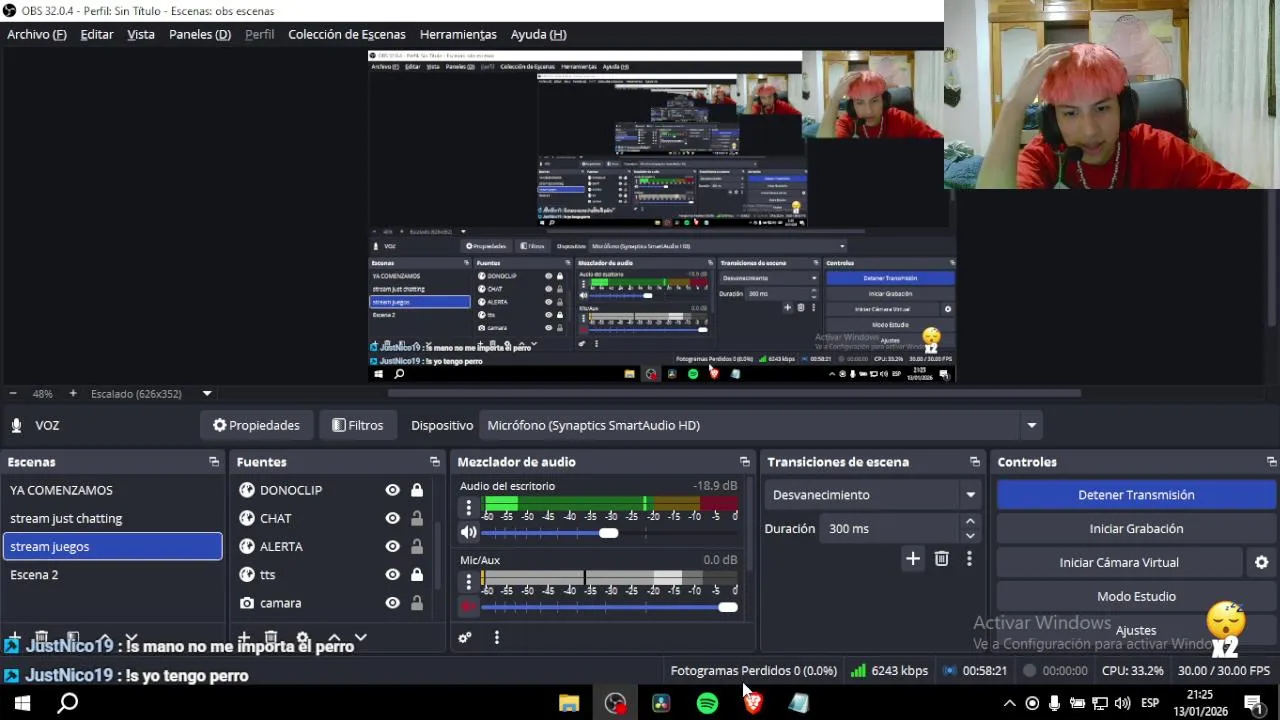Lock the CHAT source

pyautogui.click(x=417, y=518)
